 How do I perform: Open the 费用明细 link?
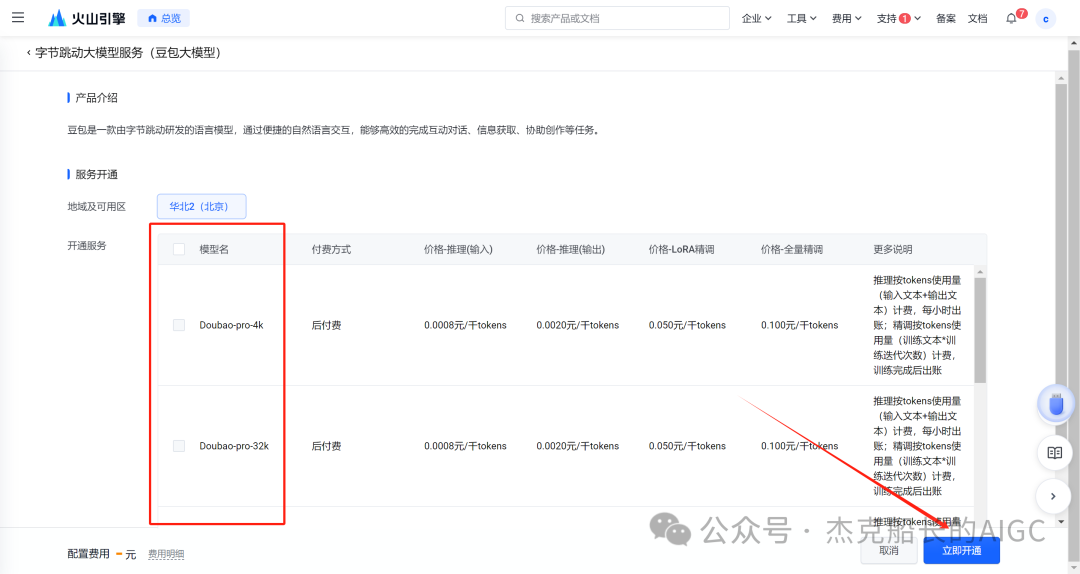[x=166, y=554]
